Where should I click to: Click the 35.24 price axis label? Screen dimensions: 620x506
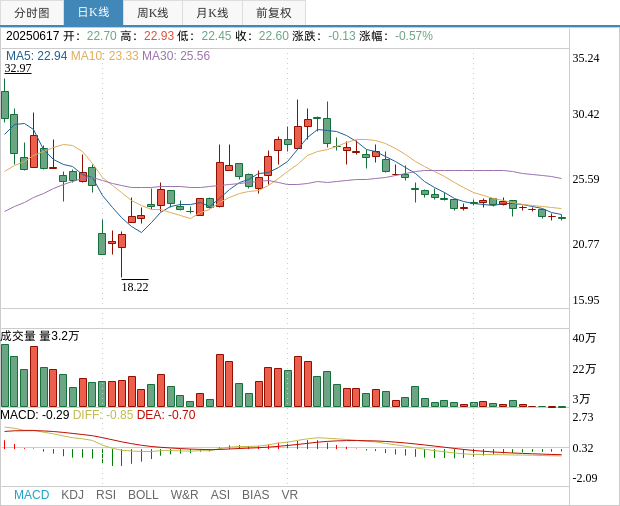586,58
